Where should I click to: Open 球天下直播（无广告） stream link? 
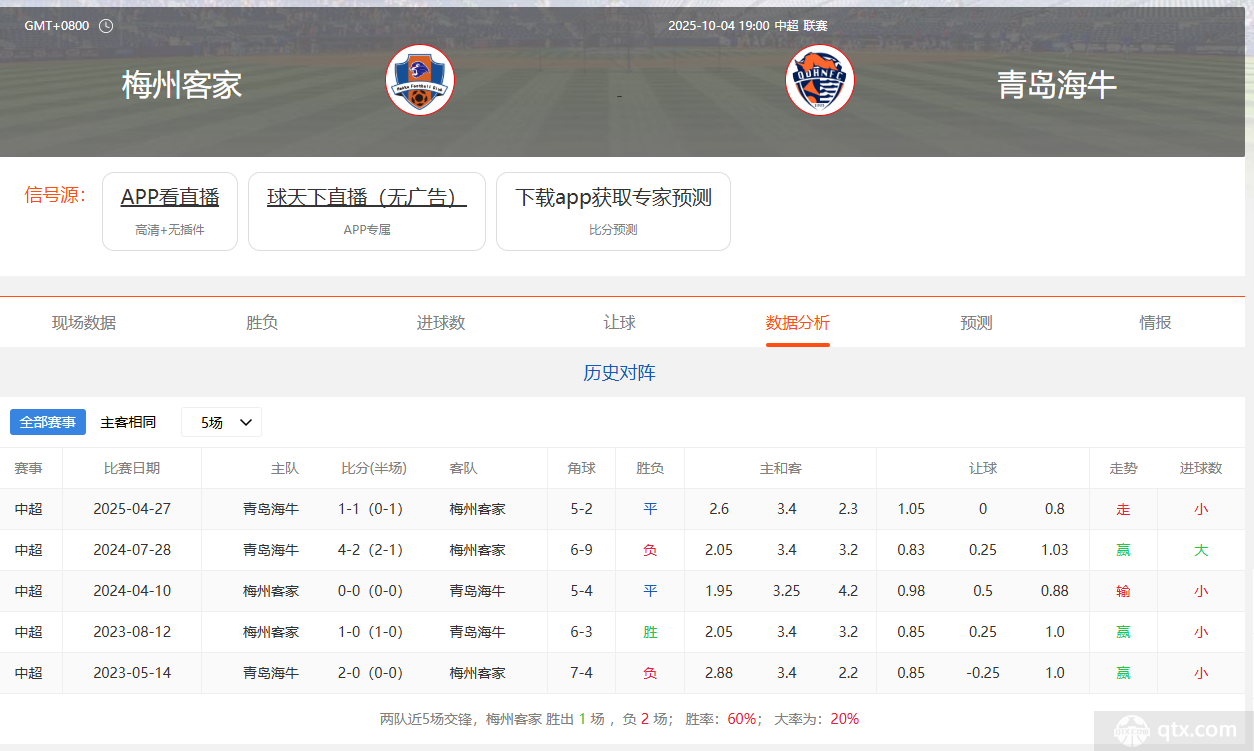(x=366, y=198)
